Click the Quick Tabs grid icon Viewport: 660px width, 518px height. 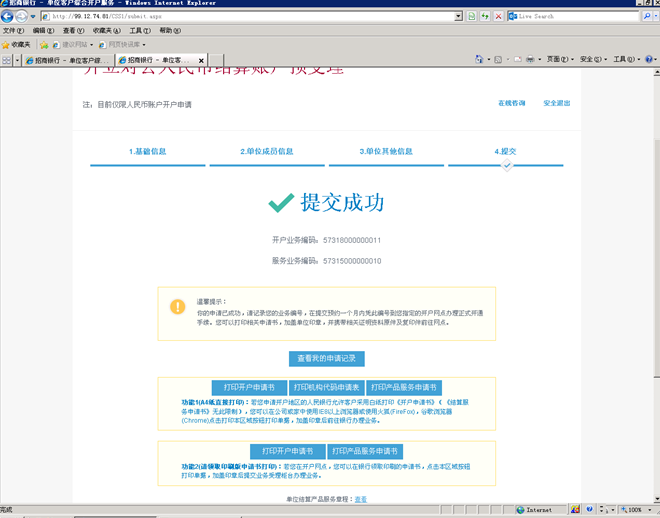coord(8,60)
